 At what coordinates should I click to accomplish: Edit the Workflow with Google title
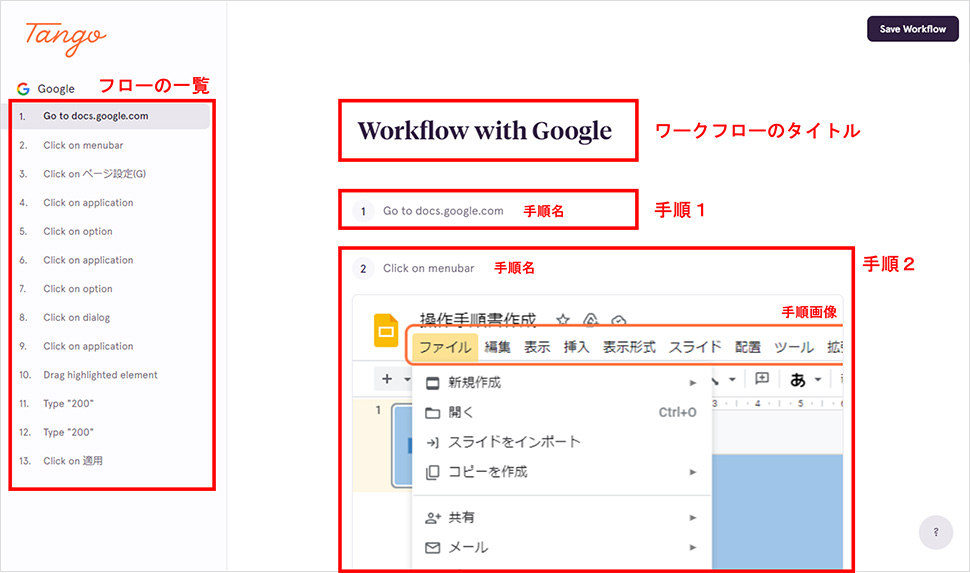tap(484, 131)
